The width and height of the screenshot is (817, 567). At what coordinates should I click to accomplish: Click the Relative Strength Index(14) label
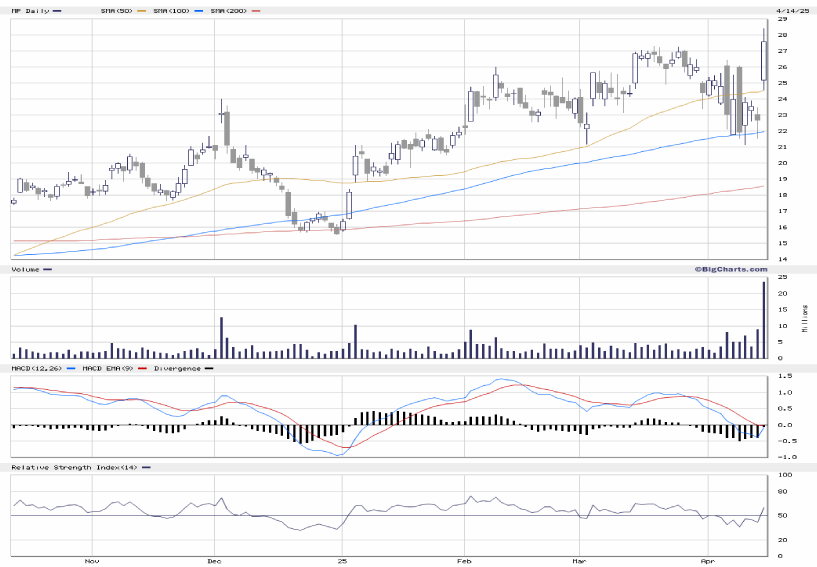75,467
